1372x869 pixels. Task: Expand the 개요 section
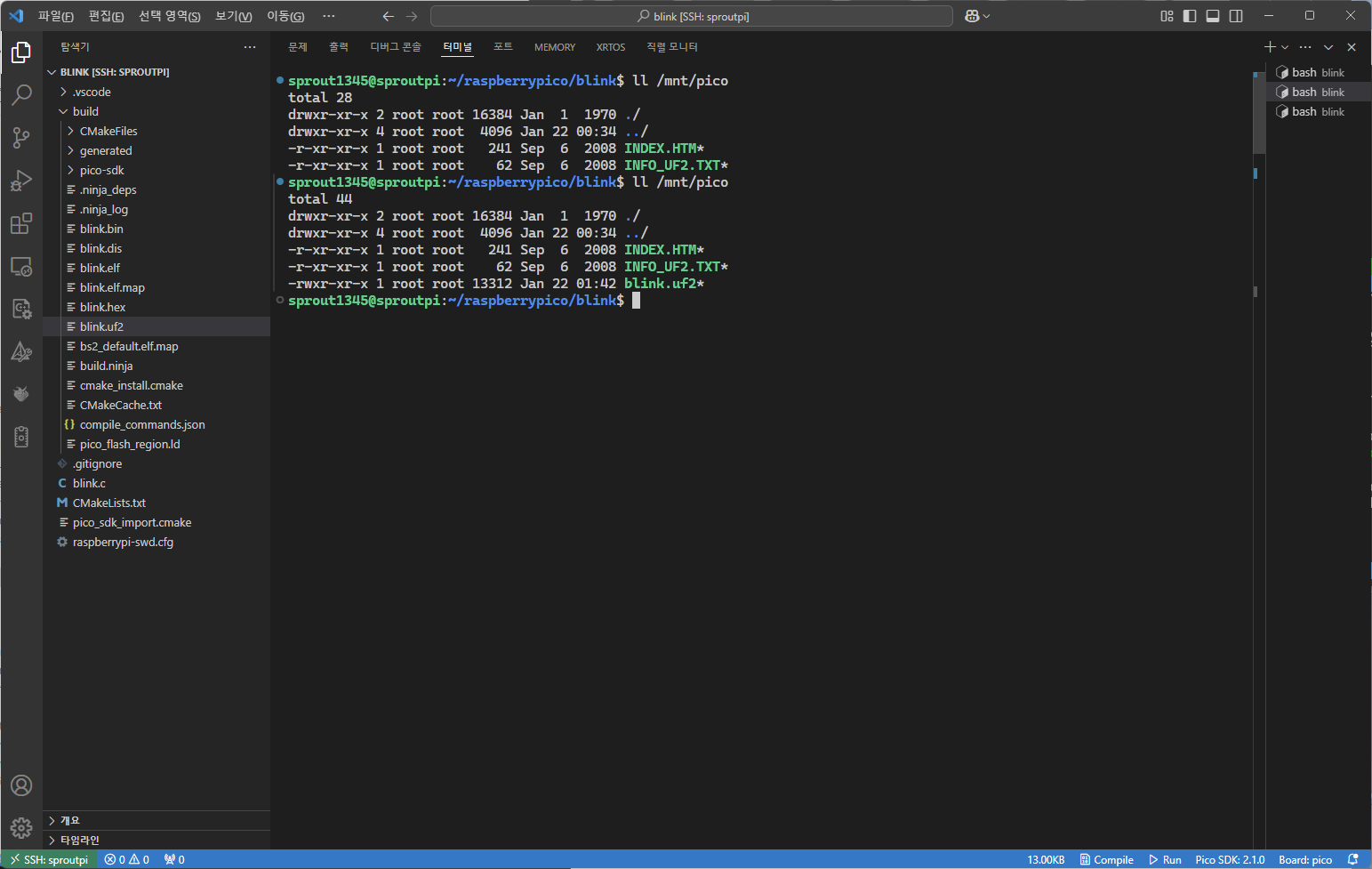[156, 820]
